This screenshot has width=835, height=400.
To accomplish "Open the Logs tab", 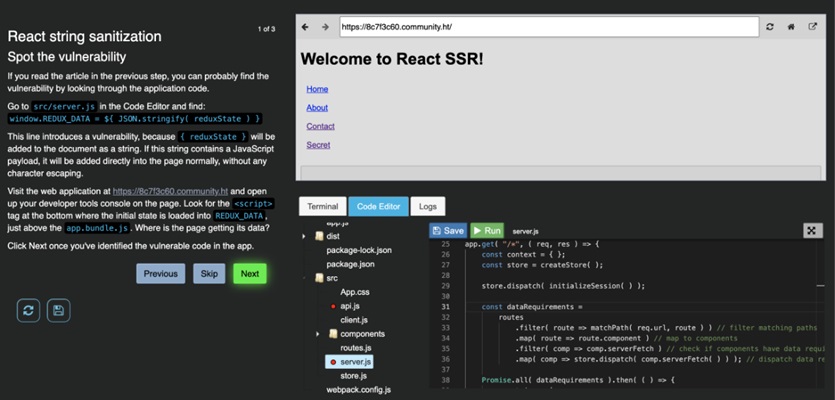I will (428, 207).
